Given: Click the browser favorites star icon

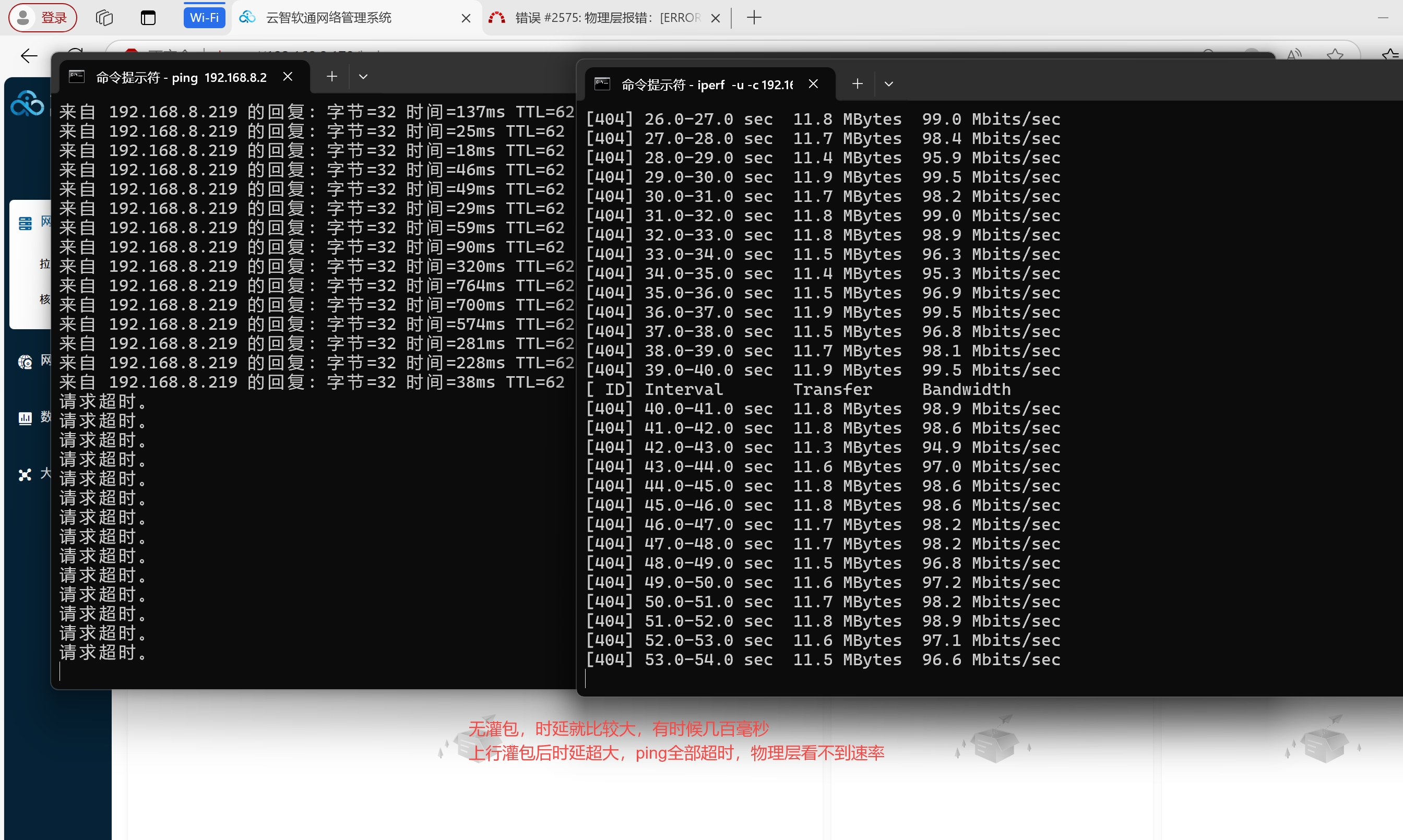Looking at the screenshot, I should [x=1335, y=55].
